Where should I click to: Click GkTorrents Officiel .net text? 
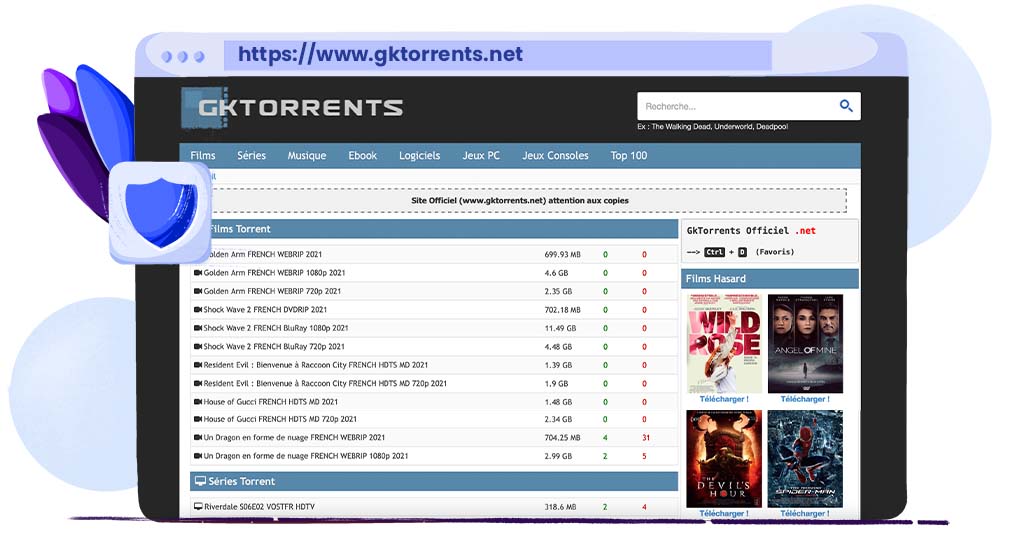pyautogui.click(x=751, y=231)
